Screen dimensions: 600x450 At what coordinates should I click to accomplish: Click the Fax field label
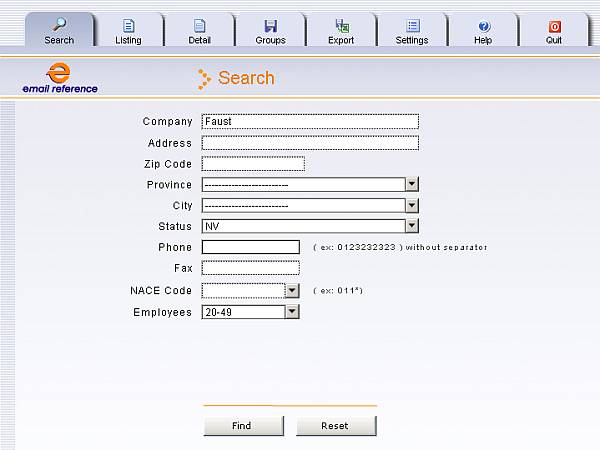(x=183, y=268)
